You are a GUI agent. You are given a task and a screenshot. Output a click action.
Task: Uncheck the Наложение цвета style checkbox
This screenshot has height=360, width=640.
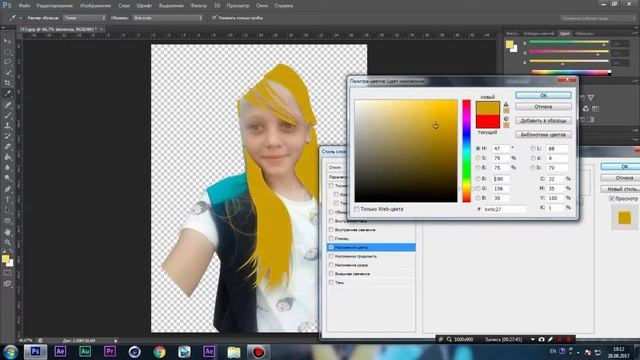click(x=331, y=247)
